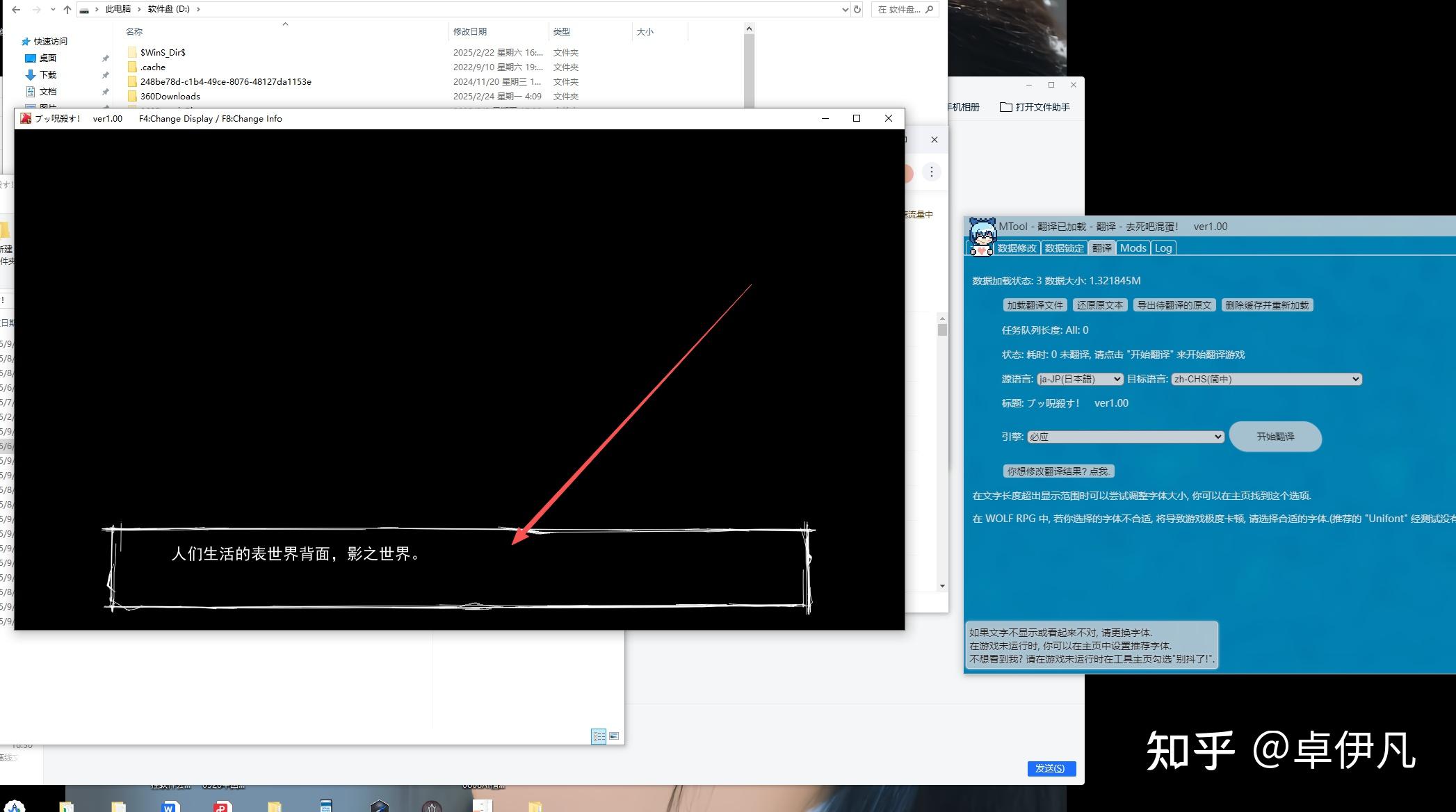Image resolution: width=1456 pixels, height=812 pixels.
Task: Switch to the Mods tab
Action: coord(1133,248)
